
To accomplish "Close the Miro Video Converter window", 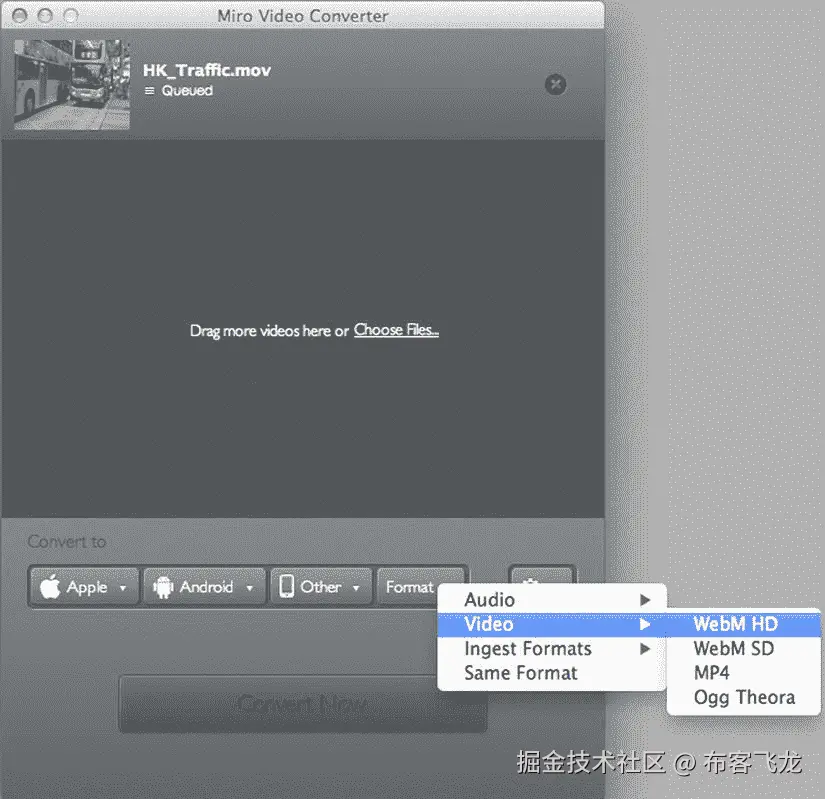I will [x=19, y=16].
